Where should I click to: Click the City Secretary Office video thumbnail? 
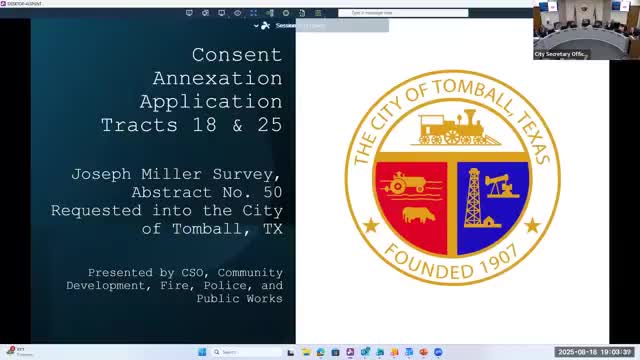587,30
